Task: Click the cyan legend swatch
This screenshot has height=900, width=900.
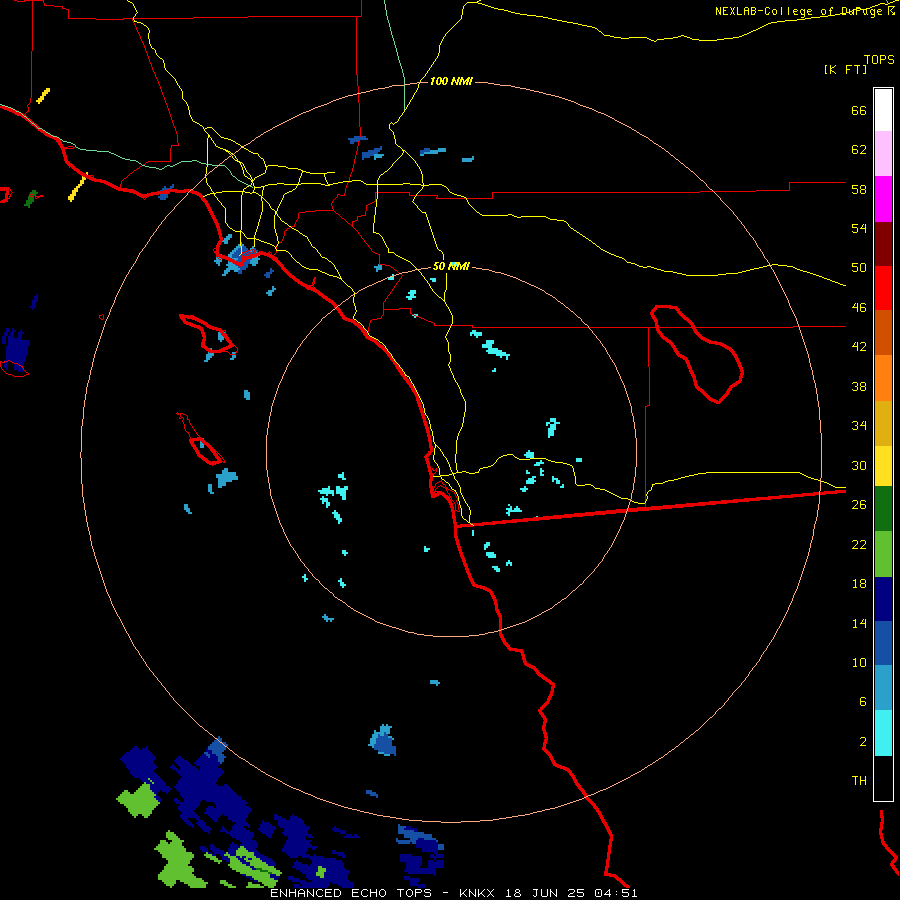Action: click(883, 733)
